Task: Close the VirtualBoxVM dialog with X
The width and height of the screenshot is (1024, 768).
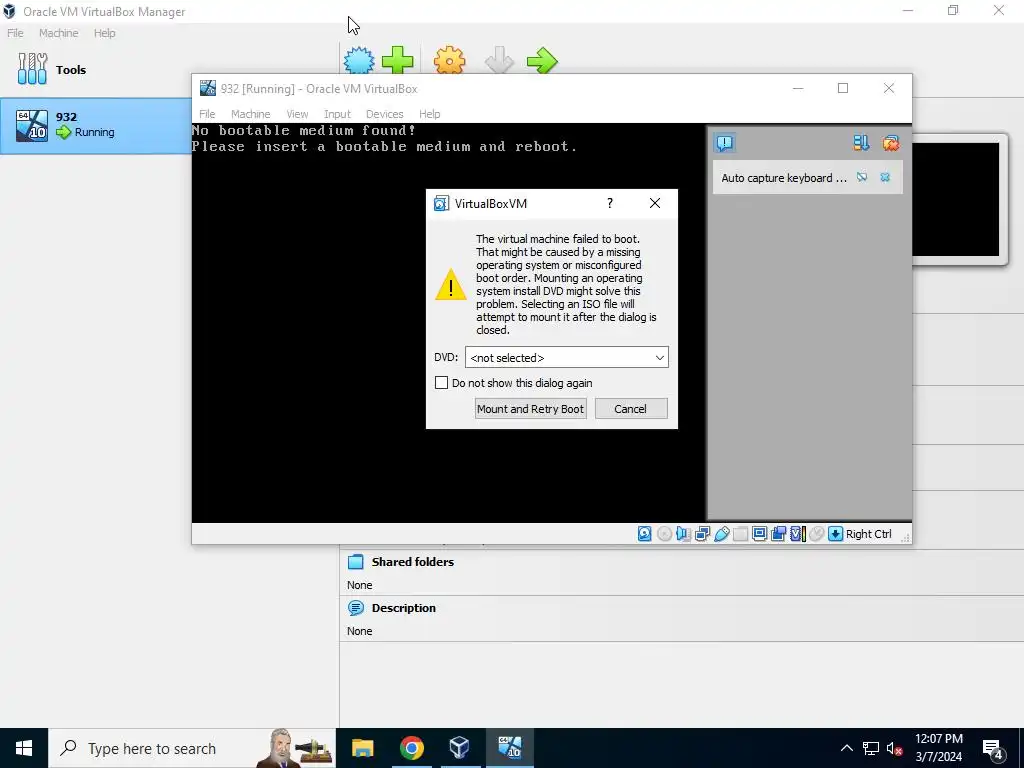Action: click(655, 203)
